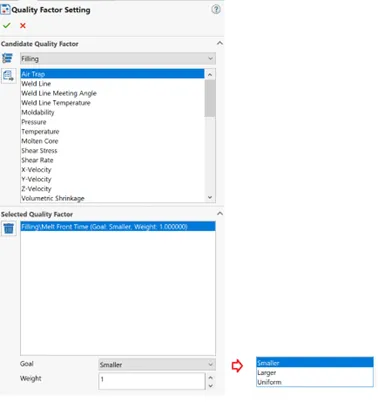Select Weld Line in candidate list
The image size is (378, 402).
pyautogui.click(x=112, y=84)
